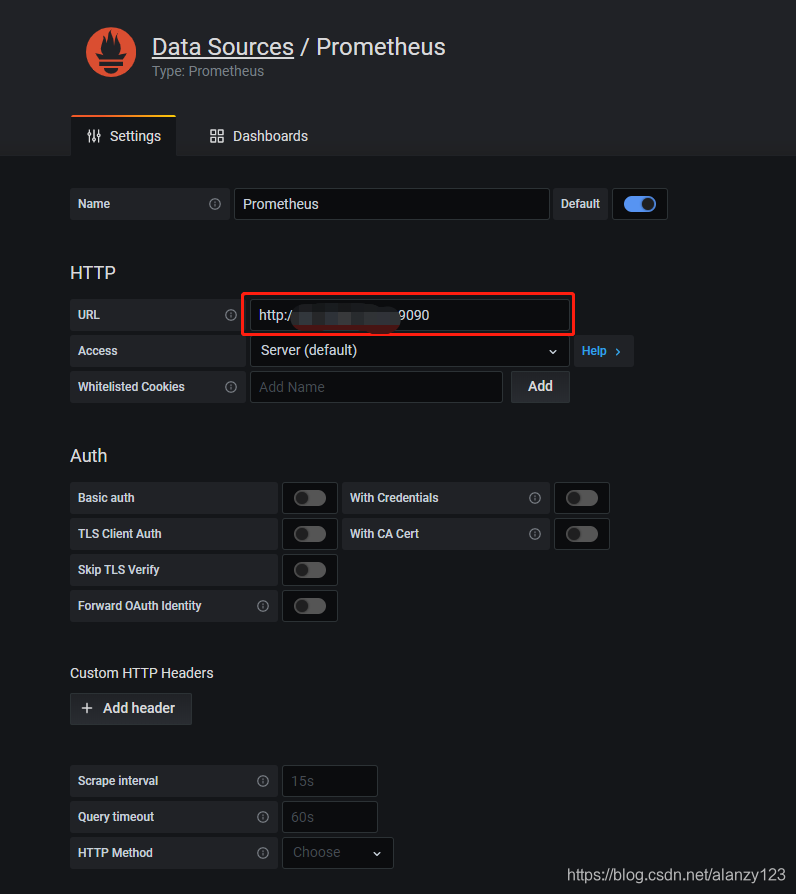Viewport: 796px width, 894px height.
Task: Click the Forward OAuth Identity info icon
Action: click(263, 606)
